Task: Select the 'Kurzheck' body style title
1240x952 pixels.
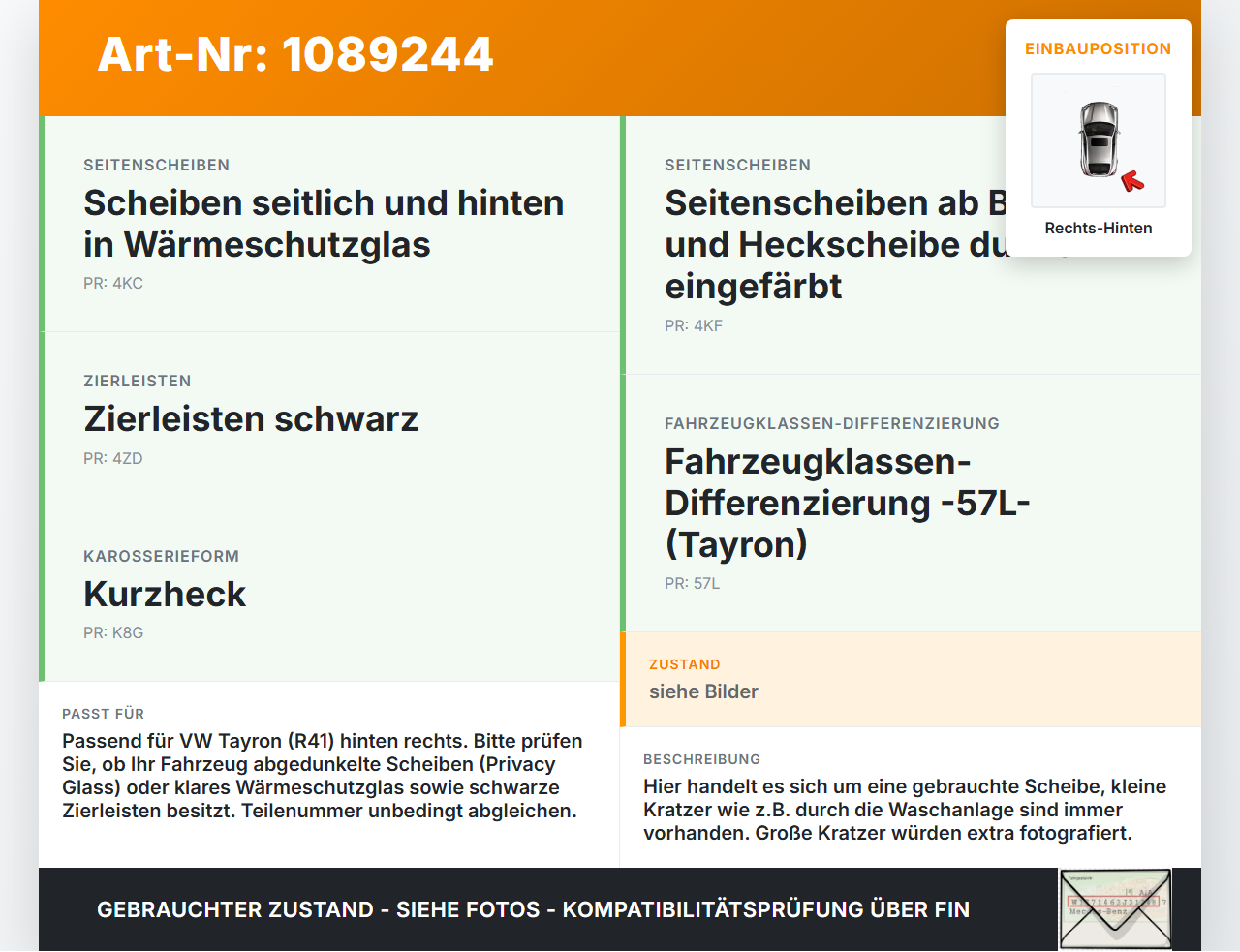Action: point(165,595)
